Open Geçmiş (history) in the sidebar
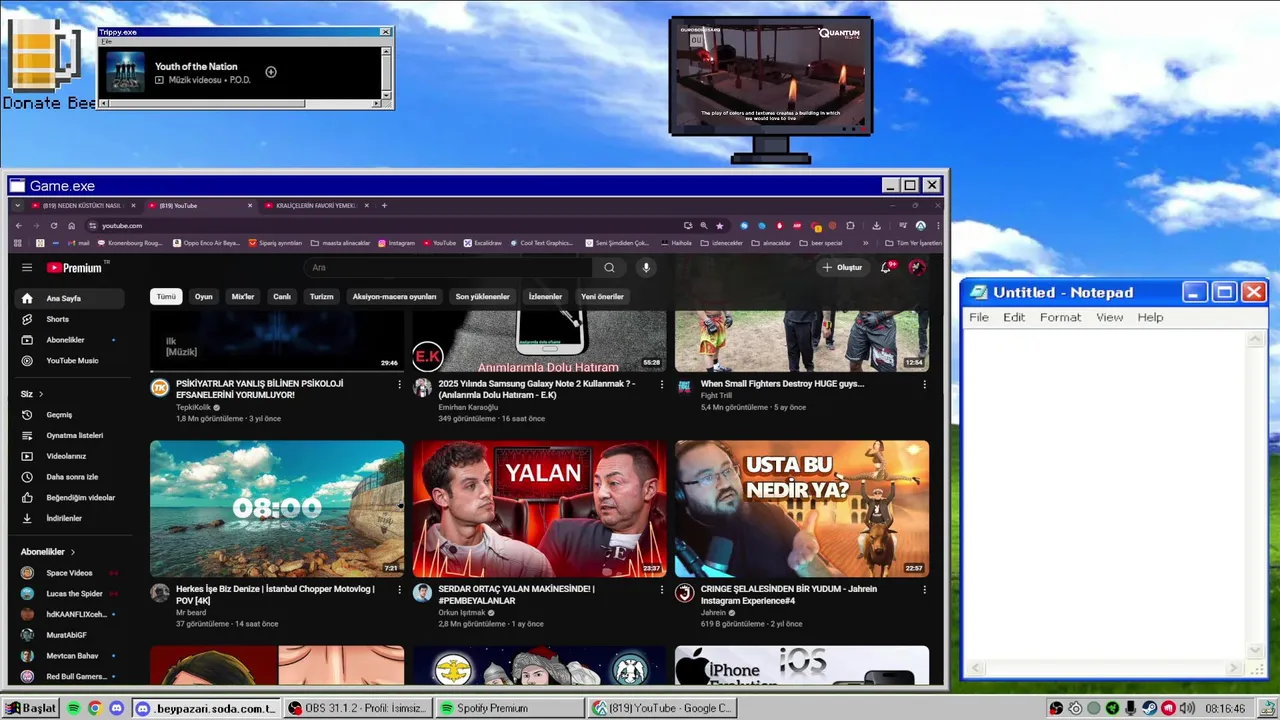This screenshot has height=720, width=1280. (68, 415)
